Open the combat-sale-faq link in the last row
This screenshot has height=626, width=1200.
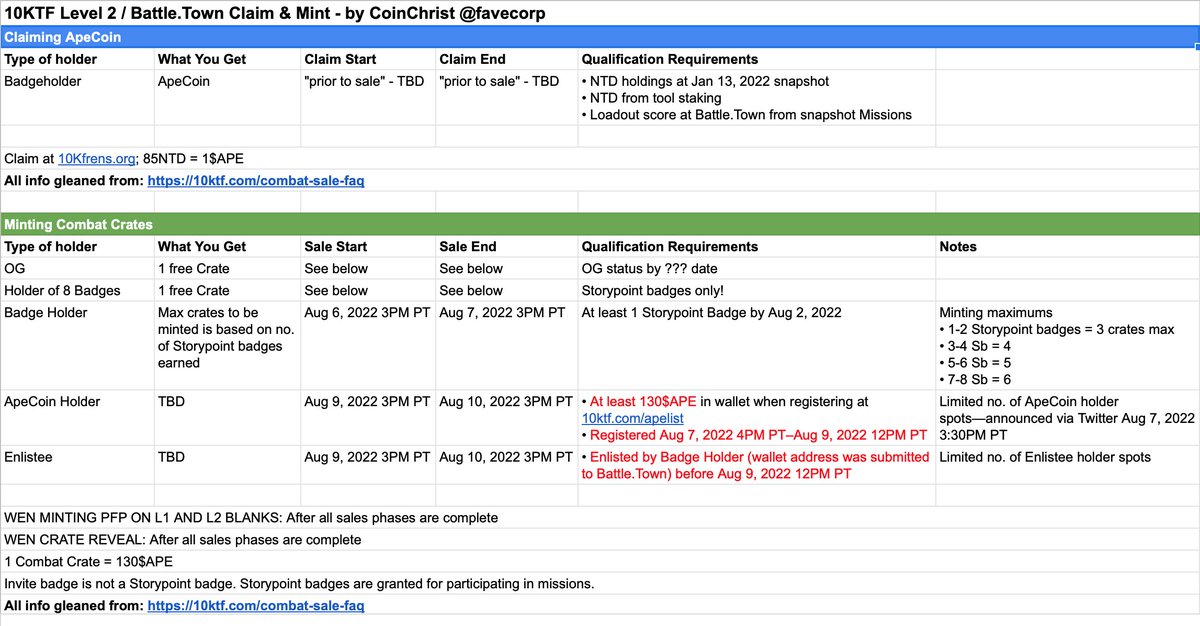click(x=255, y=606)
